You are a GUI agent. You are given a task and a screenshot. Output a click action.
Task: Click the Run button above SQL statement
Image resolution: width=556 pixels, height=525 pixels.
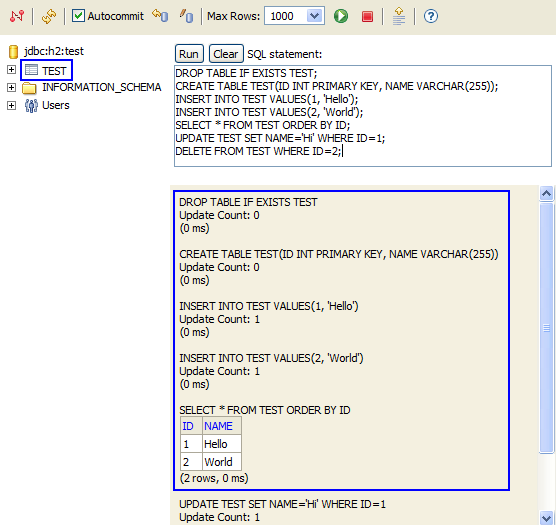click(x=189, y=54)
